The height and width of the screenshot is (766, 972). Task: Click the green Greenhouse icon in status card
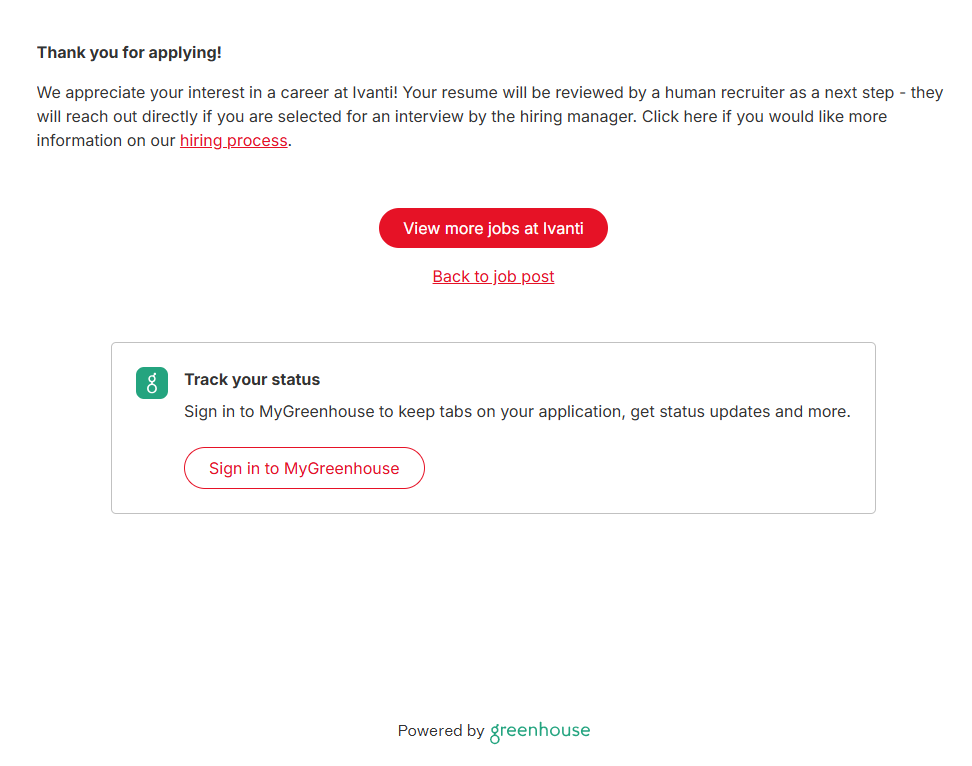tap(151, 383)
